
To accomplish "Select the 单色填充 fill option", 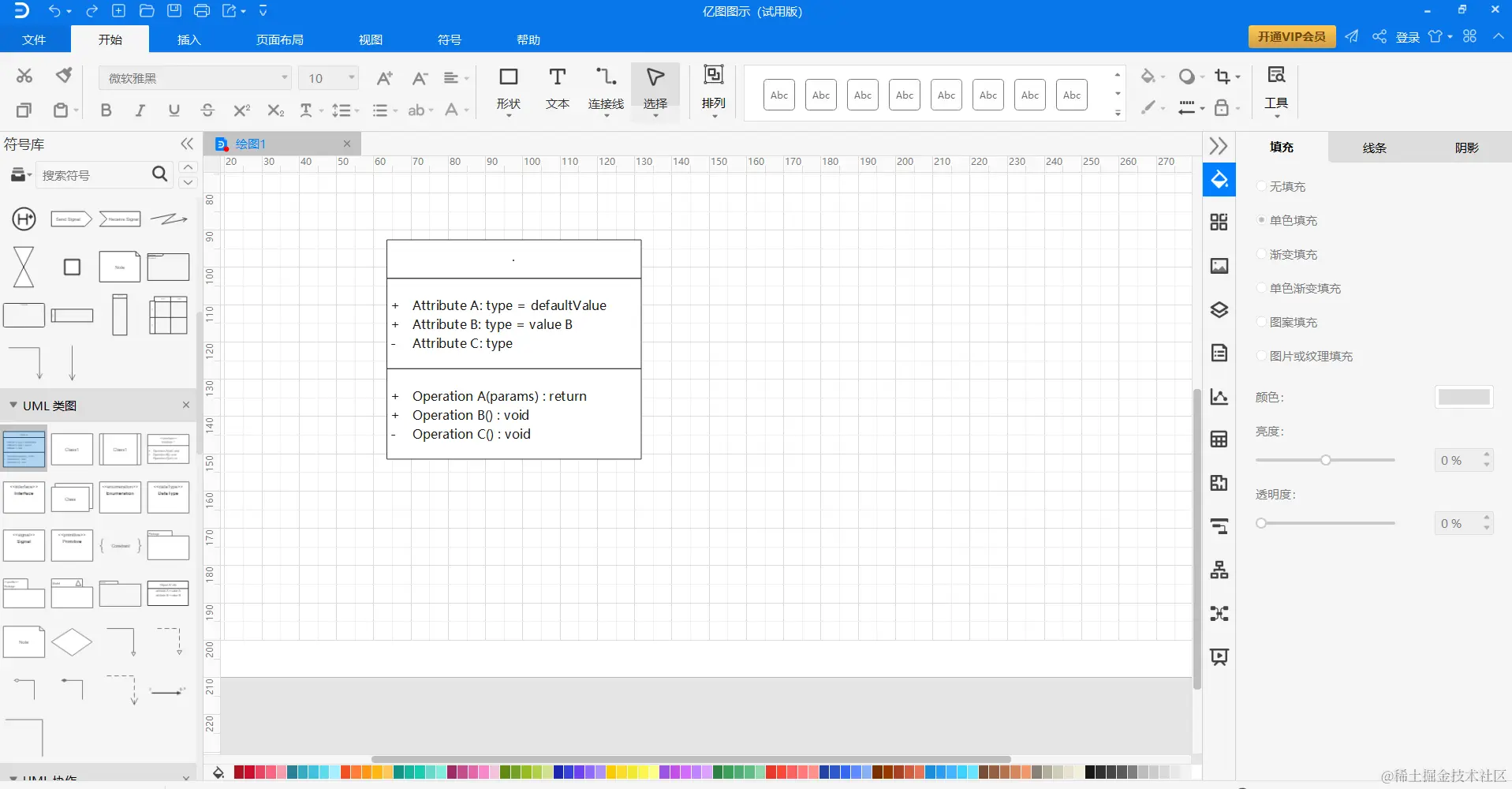I will [x=1286, y=220].
